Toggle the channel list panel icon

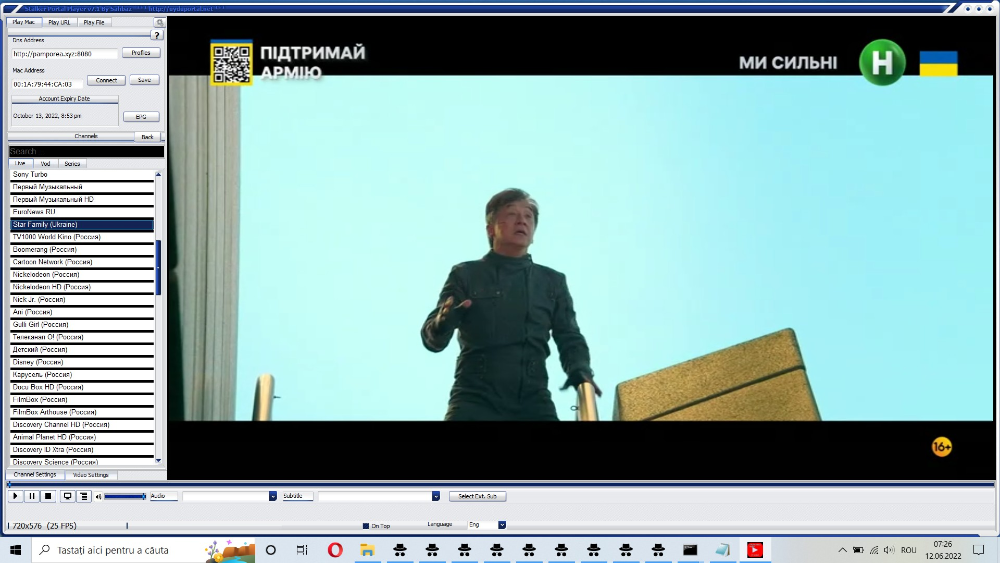click(84, 496)
